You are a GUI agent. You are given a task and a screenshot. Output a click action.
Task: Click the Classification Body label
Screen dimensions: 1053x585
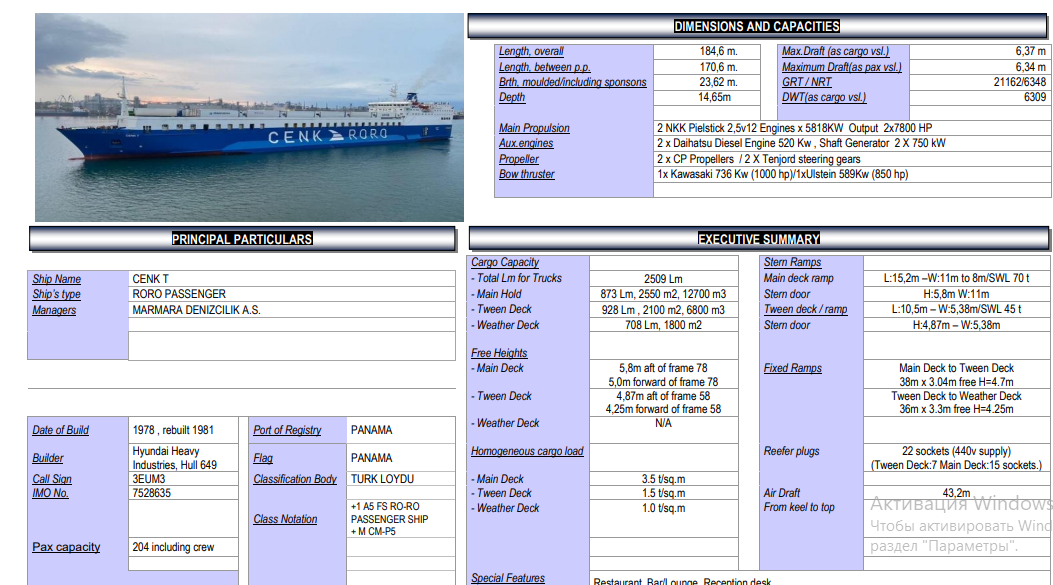(x=295, y=479)
